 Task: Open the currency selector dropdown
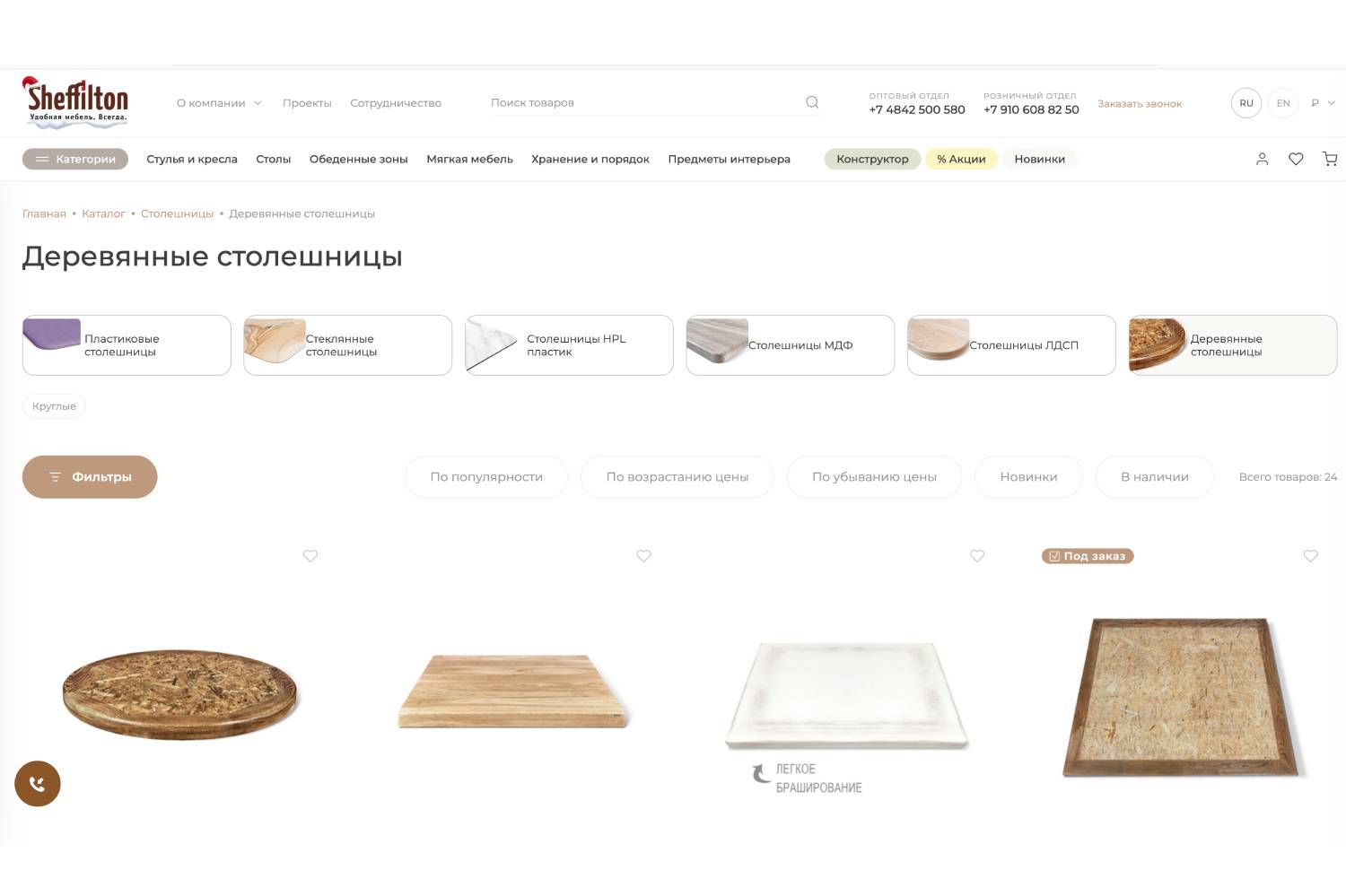coord(1323,103)
